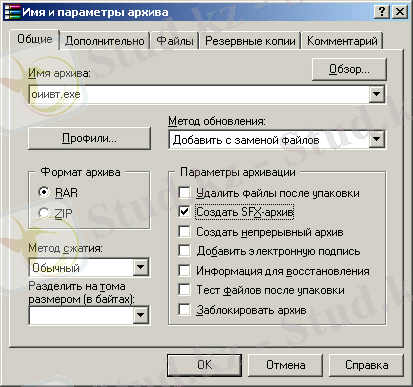Tick "Создать непрерывный архив" checkbox
The image size is (413, 387).
184,231
